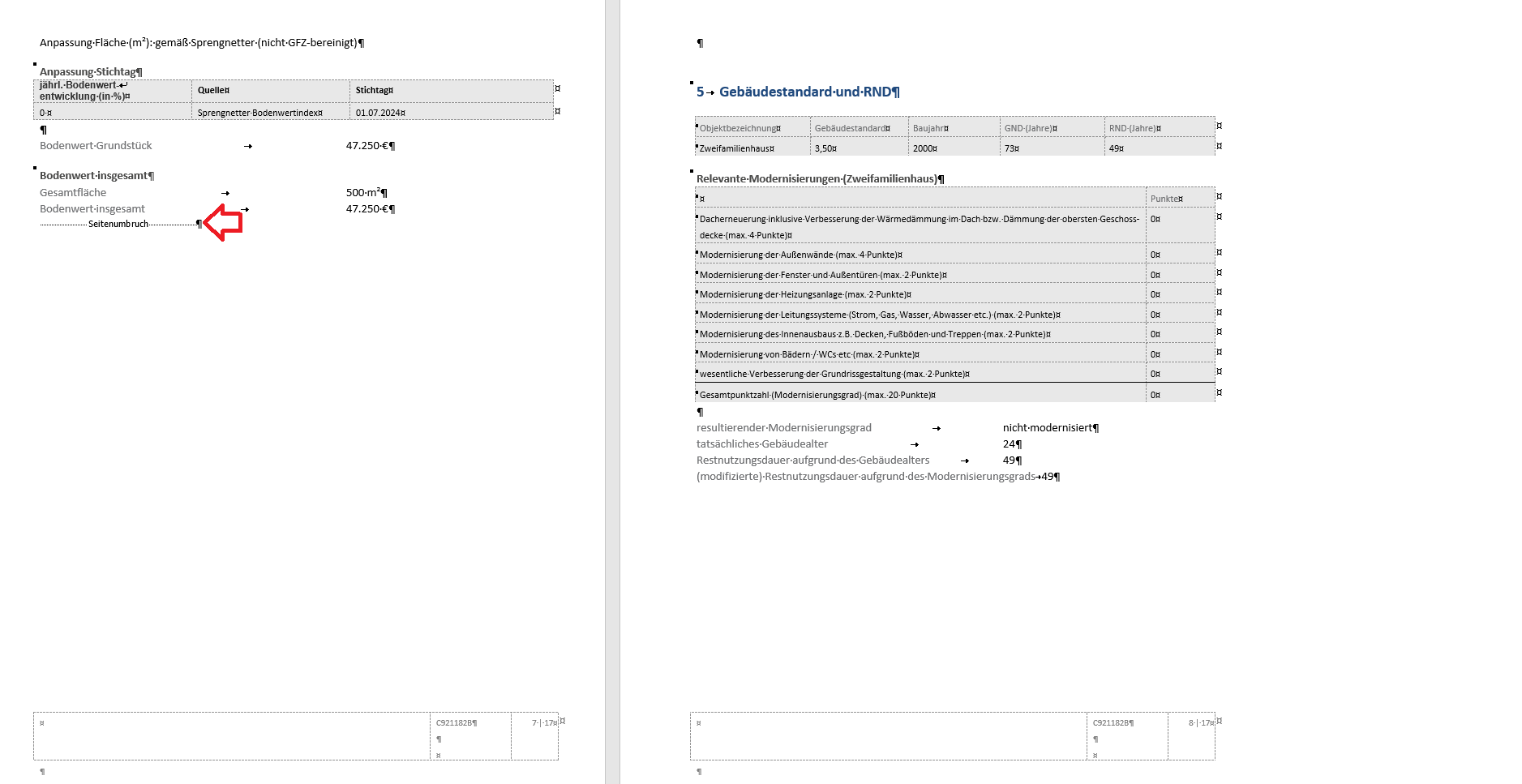
Task: Click the bold 'Bodenwert insgesamt' heading
Action: pos(96,176)
